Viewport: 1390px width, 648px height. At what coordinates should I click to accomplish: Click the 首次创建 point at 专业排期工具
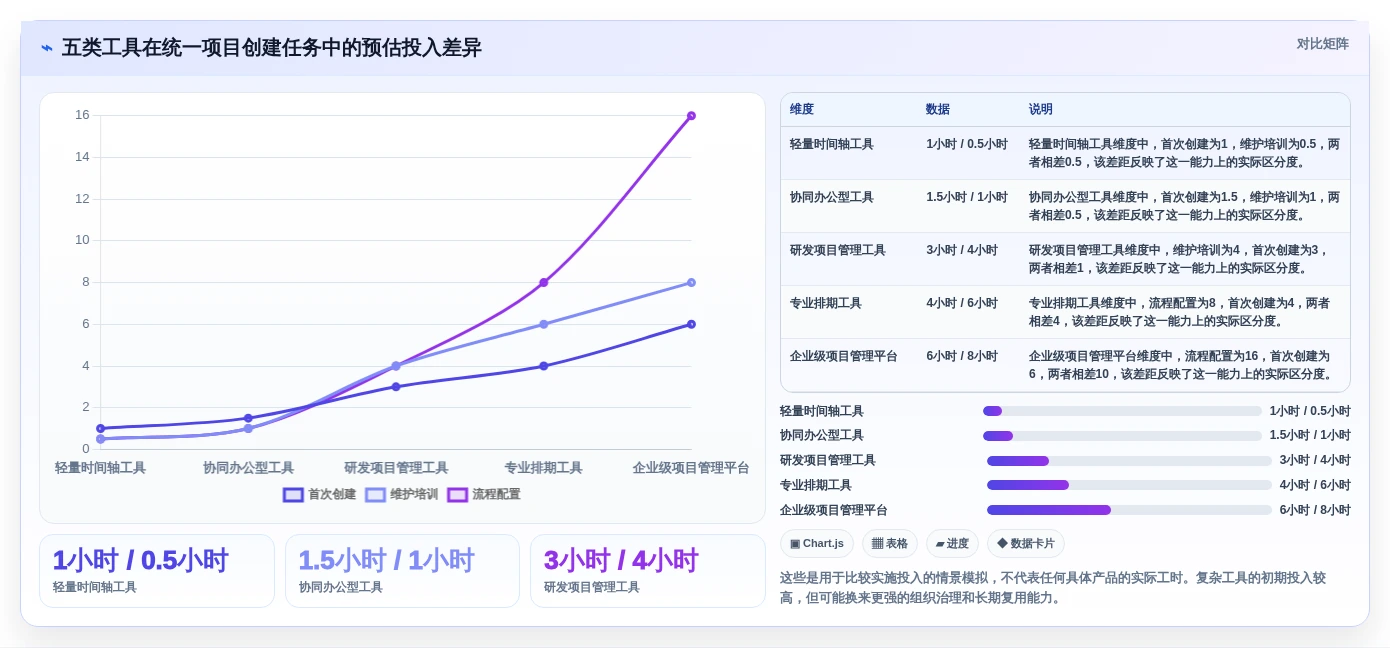(x=543, y=366)
